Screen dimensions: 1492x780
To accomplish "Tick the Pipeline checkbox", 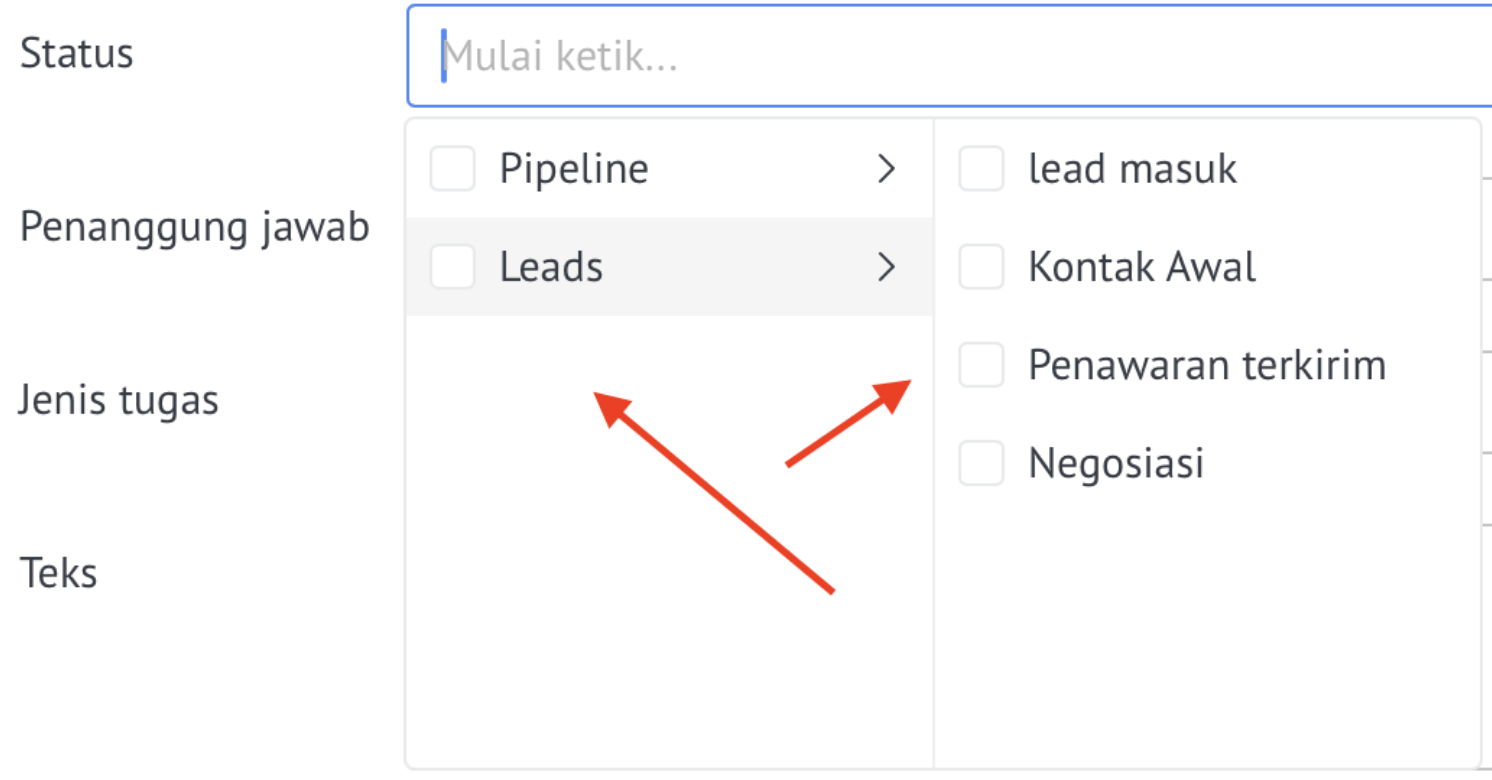I will point(452,168).
